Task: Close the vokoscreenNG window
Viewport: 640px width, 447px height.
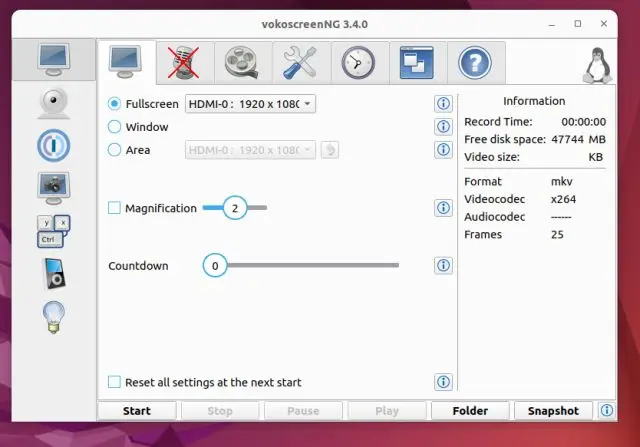Action: (604, 24)
